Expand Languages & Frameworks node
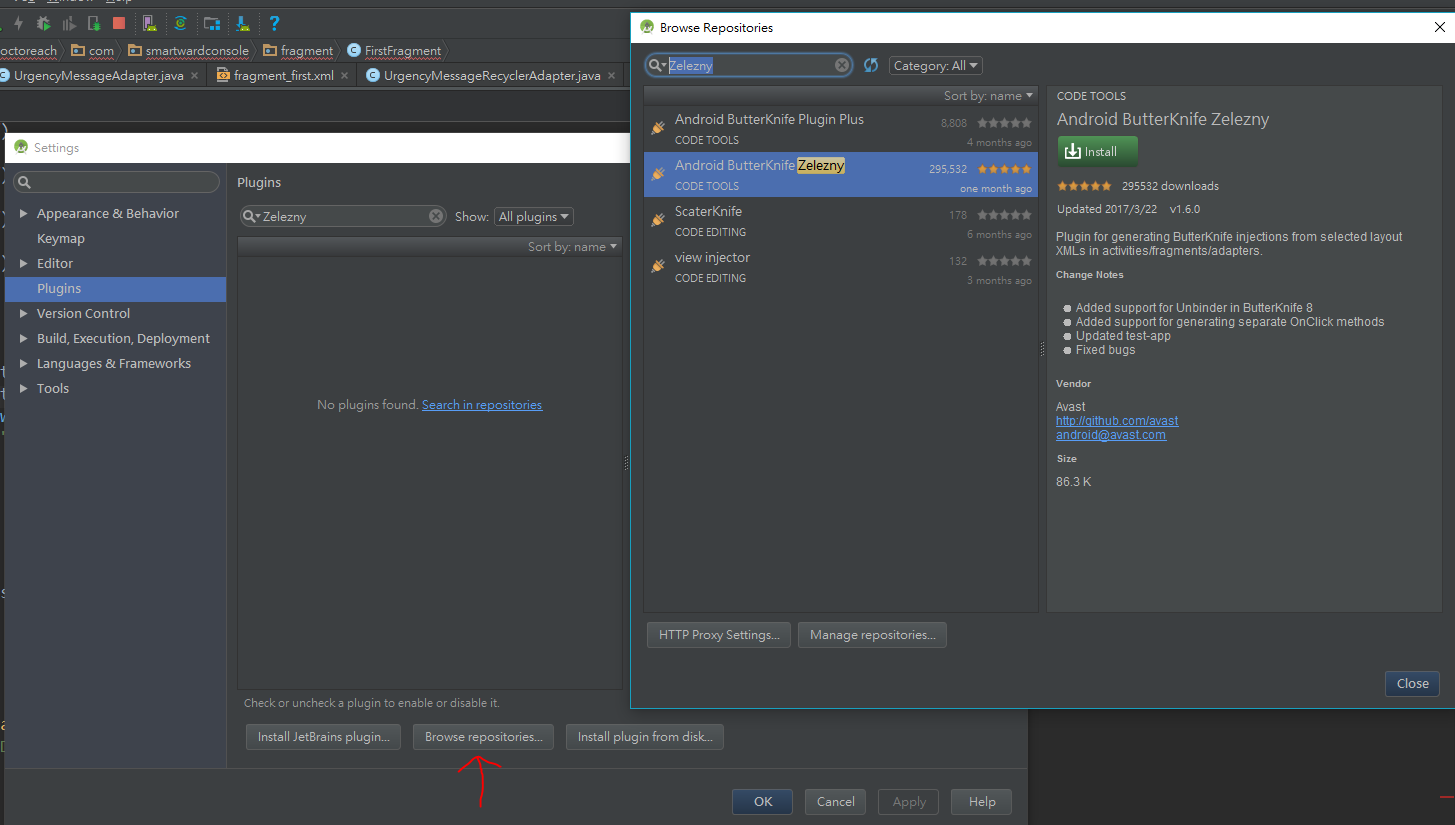The height and width of the screenshot is (825, 1455). pyautogui.click(x=24, y=363)
